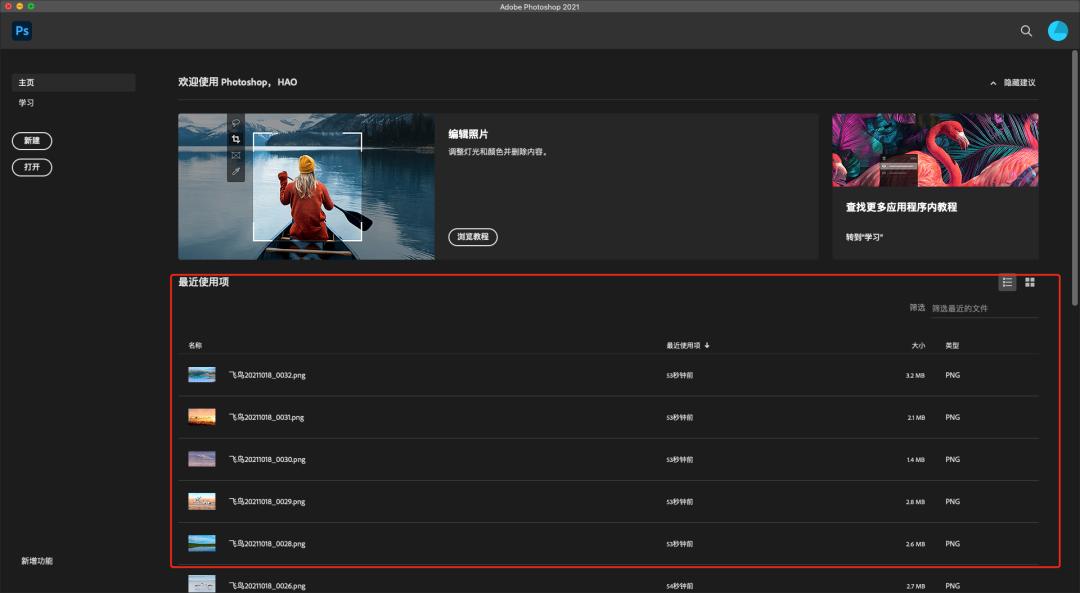The height and width of the screenshot is (593, 1080).
Task: Click the 打开 button
Action: click(32, 167)
